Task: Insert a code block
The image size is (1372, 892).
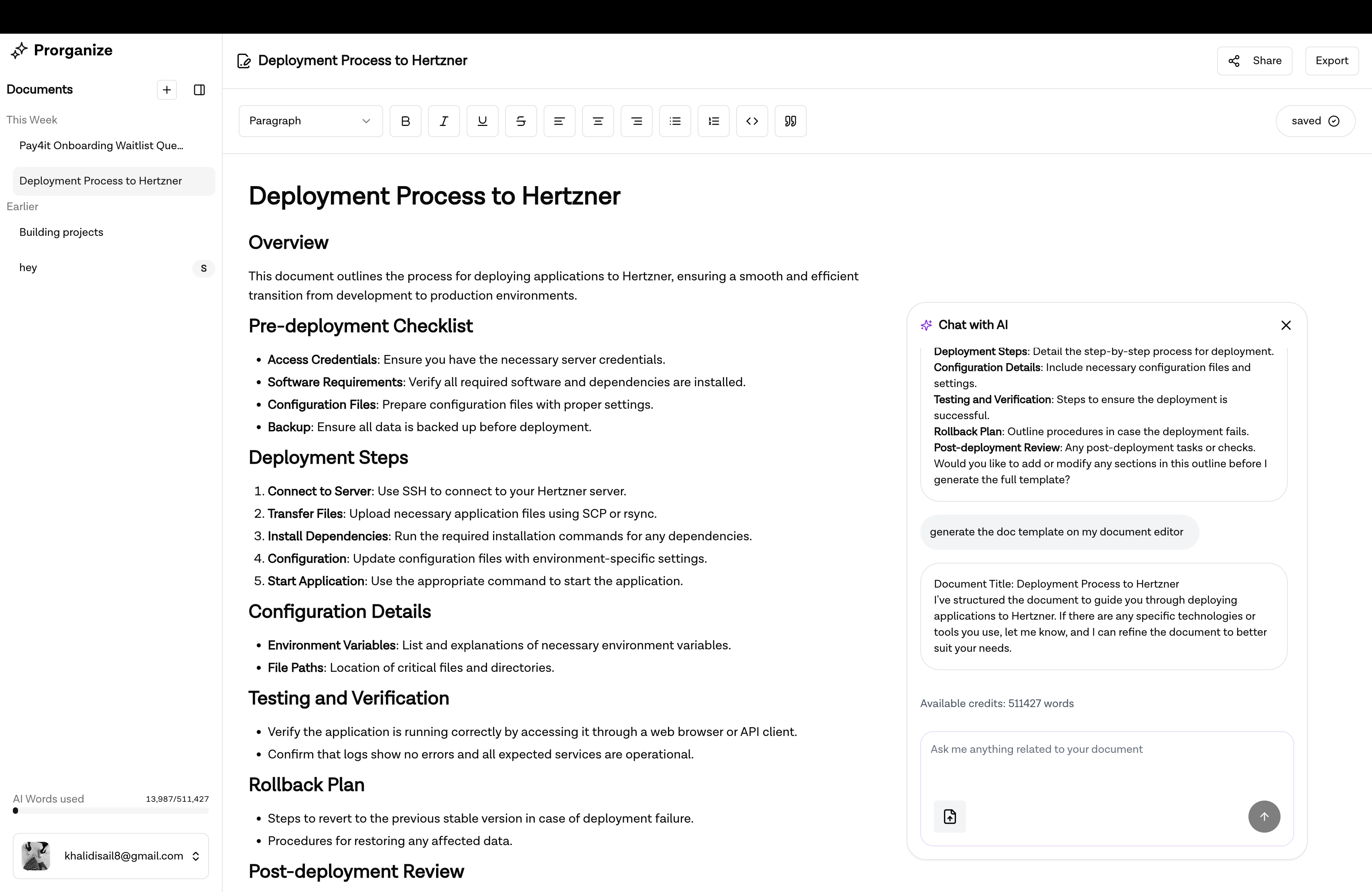Action: 752,121
